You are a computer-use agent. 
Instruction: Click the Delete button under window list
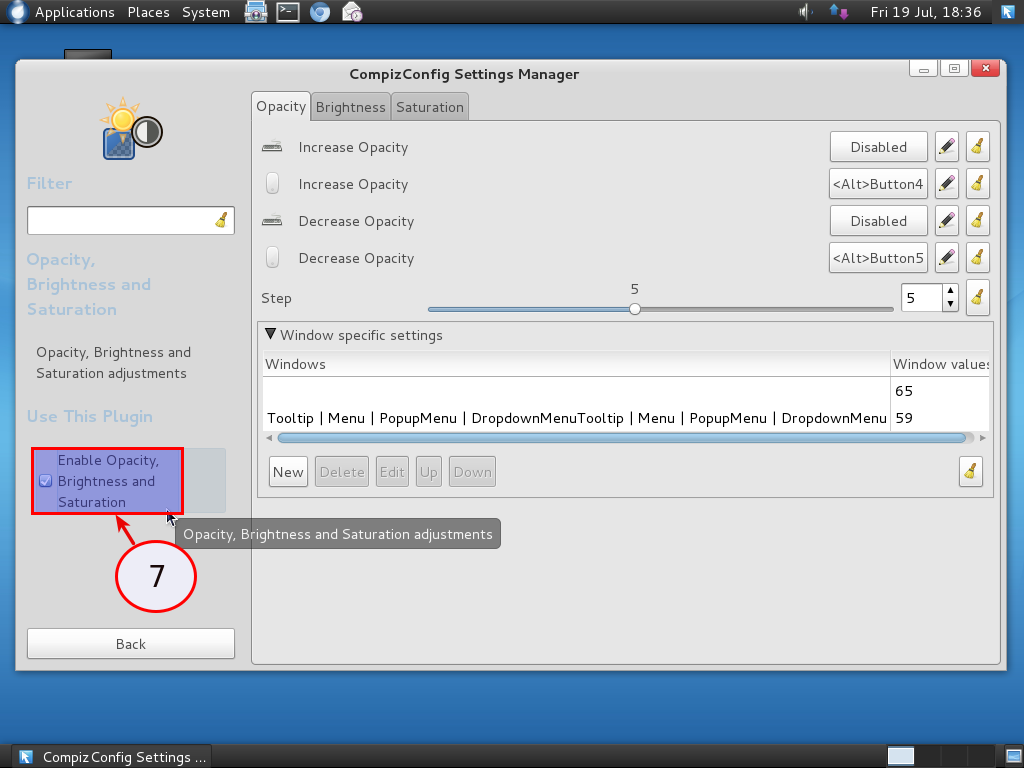[x=342, y=472]
